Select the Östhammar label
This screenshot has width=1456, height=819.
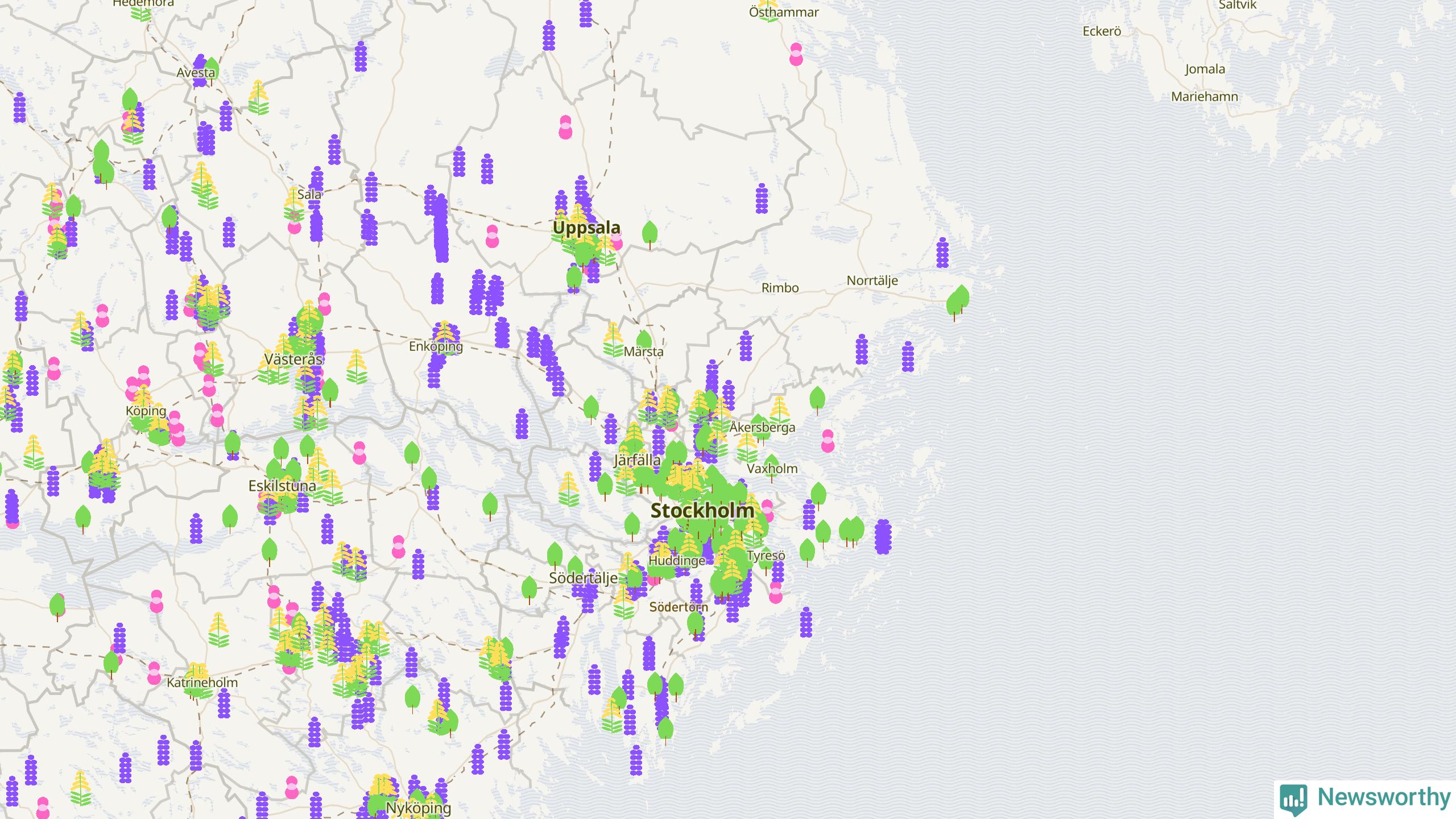click(x=784, y=12)
